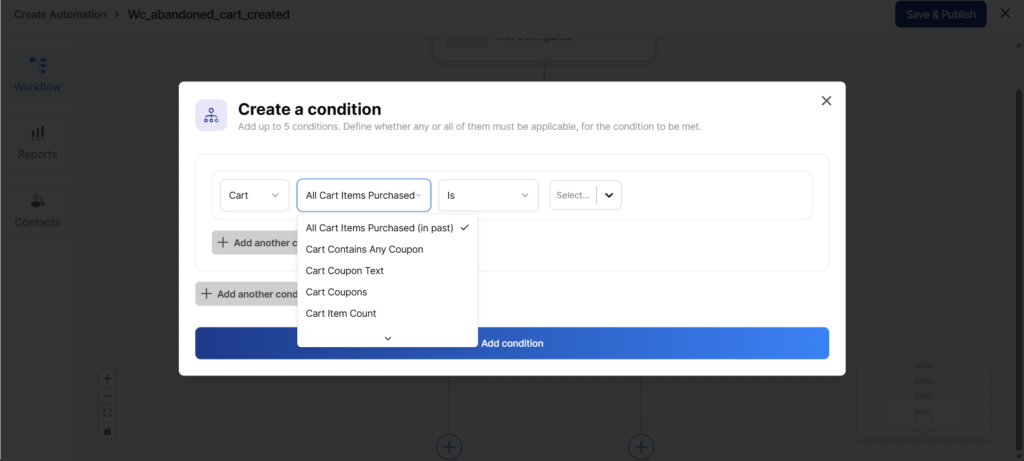Image resolution: width=1024 pixels, height=461 pixels.
Task: Toggle the canvas lock icon
Action: point(108,431)
